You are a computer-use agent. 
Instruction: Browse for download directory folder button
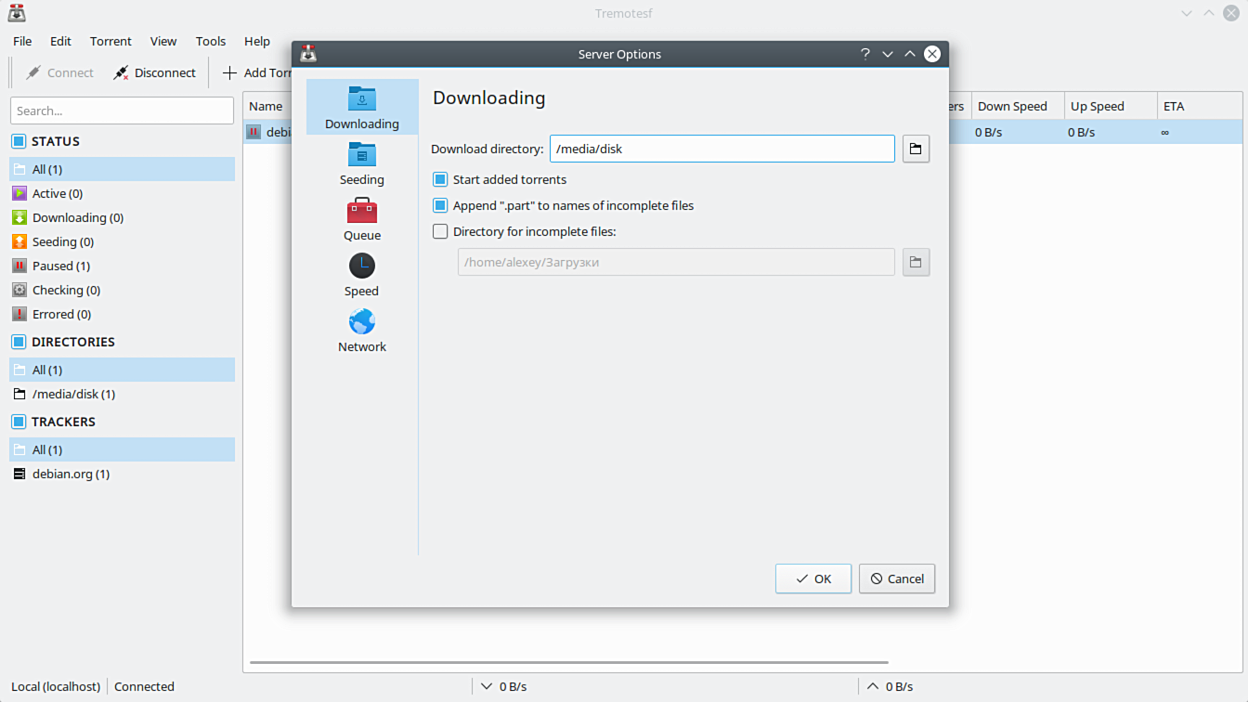click(x=915, y=149)
